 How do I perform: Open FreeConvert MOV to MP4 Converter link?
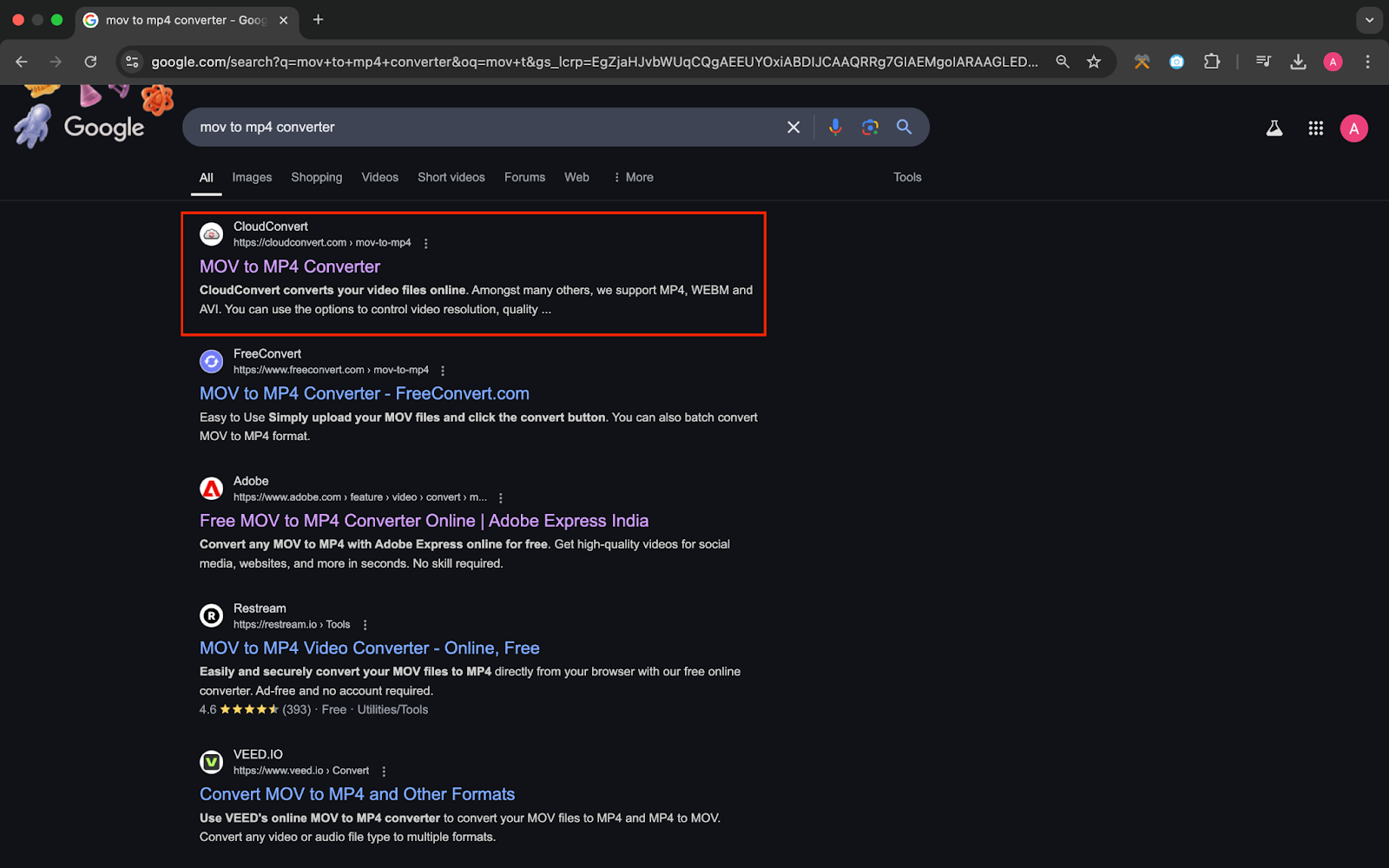tap(364, 394)
